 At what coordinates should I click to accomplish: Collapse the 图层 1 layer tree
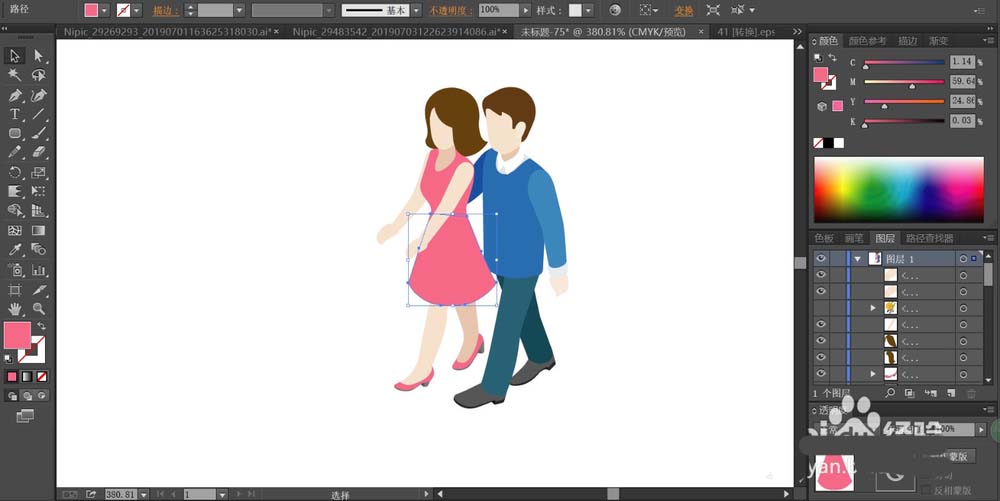[857, 258]
